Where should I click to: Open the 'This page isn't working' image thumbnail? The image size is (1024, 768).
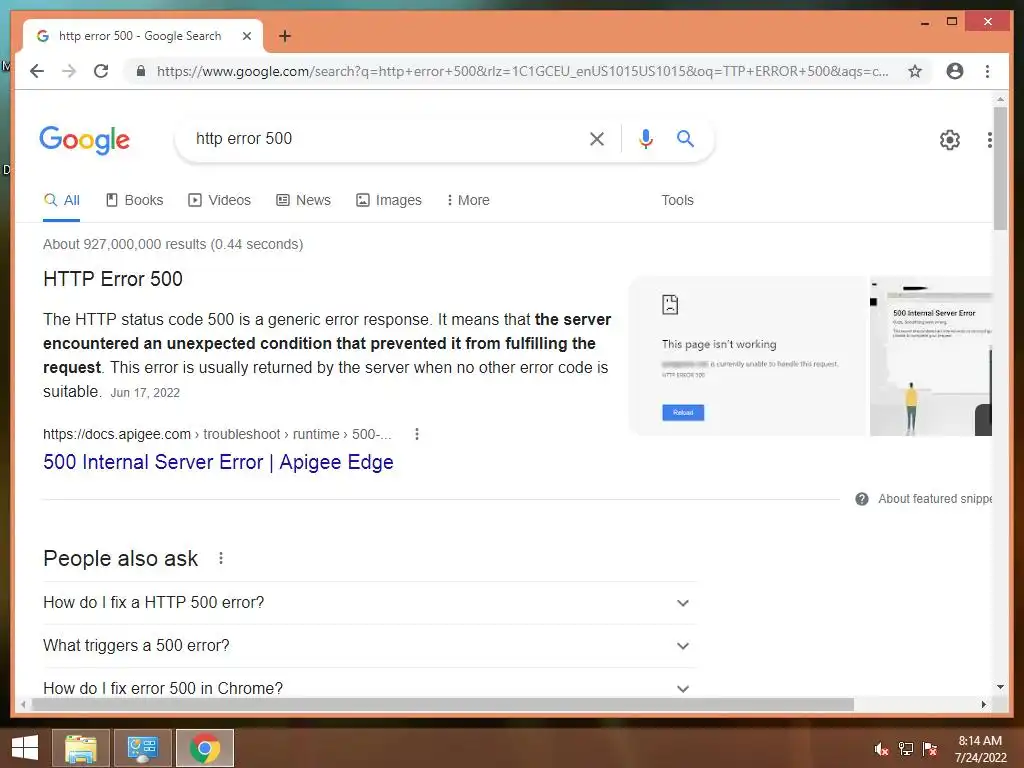(748, 356)
